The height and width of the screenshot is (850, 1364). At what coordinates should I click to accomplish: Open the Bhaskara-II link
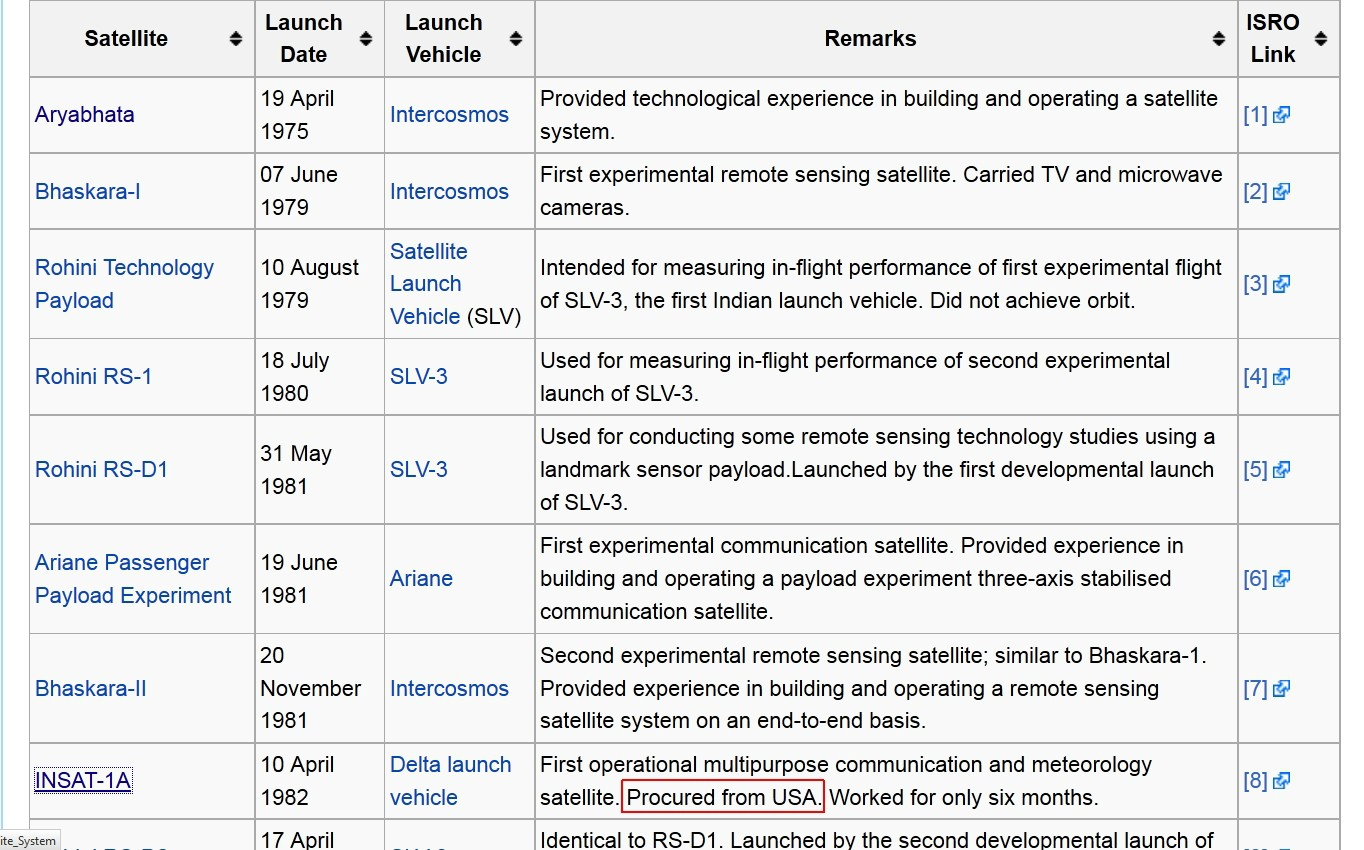tap(91, 688)
